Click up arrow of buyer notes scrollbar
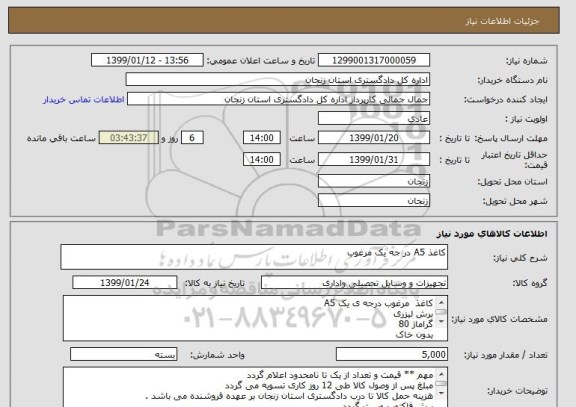The image size is (576, 407). (x=442, y=374)
